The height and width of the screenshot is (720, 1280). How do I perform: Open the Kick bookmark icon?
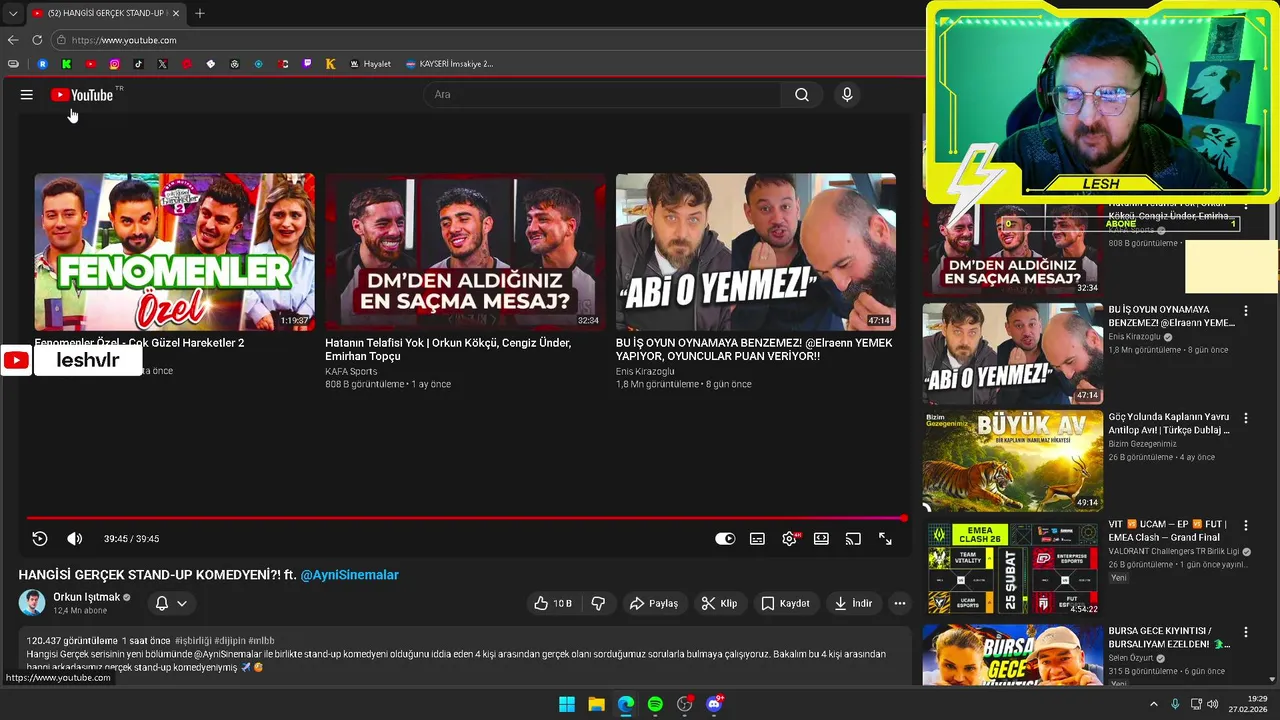click(66, 64)
